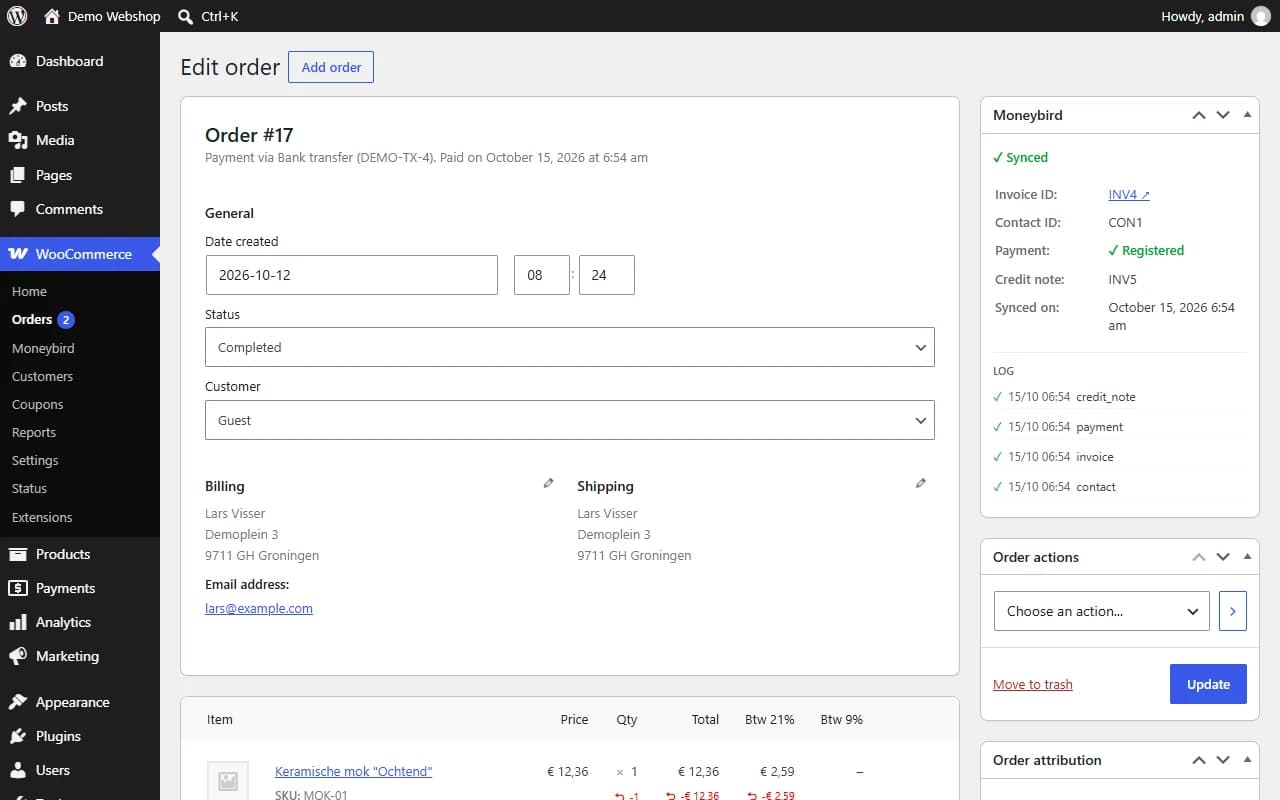Click the Move to trash link
The width and height of the screenshot is (1280, 800).
coord(1033,685)
